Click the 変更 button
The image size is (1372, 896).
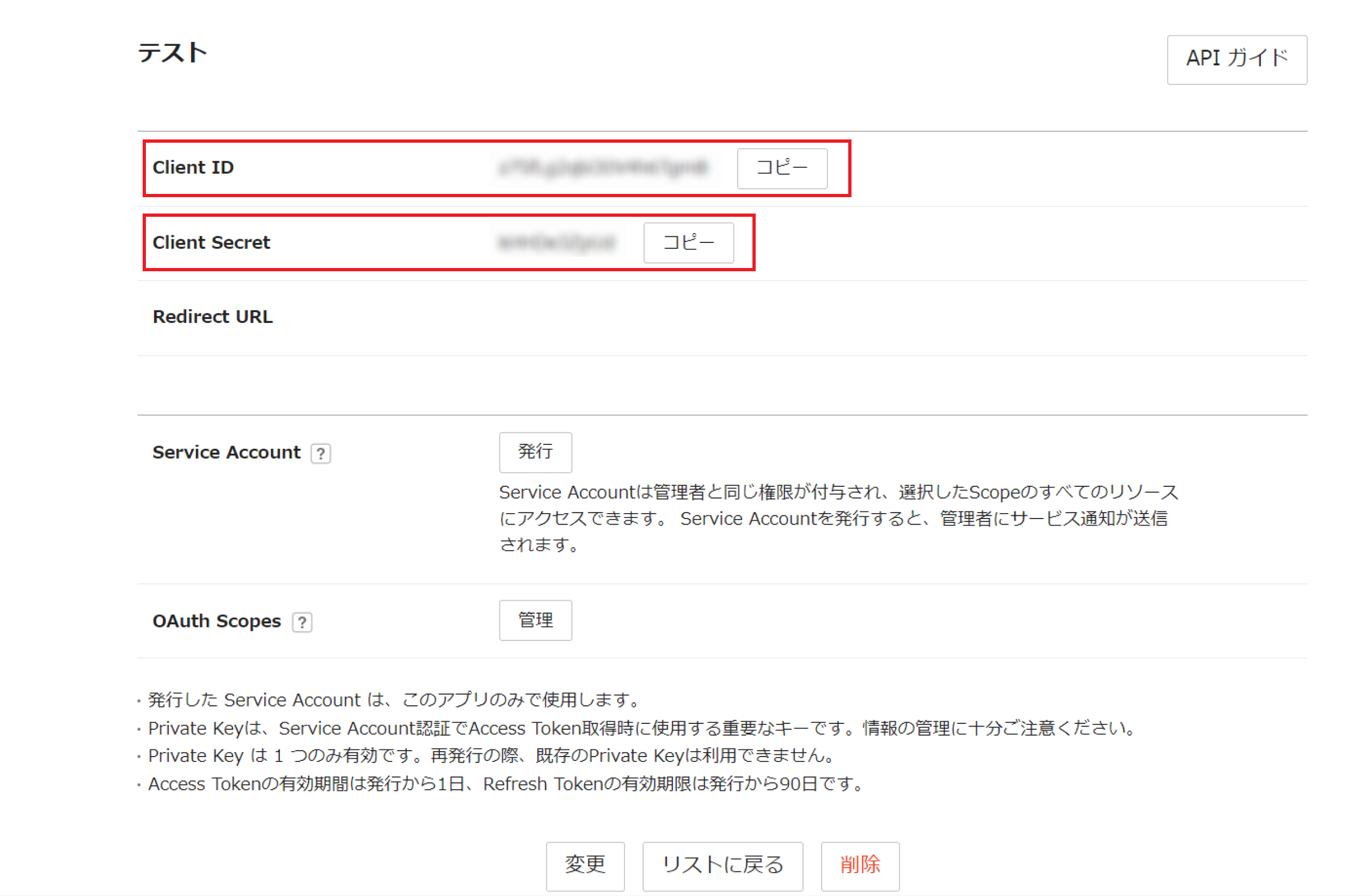click(585, 865)
